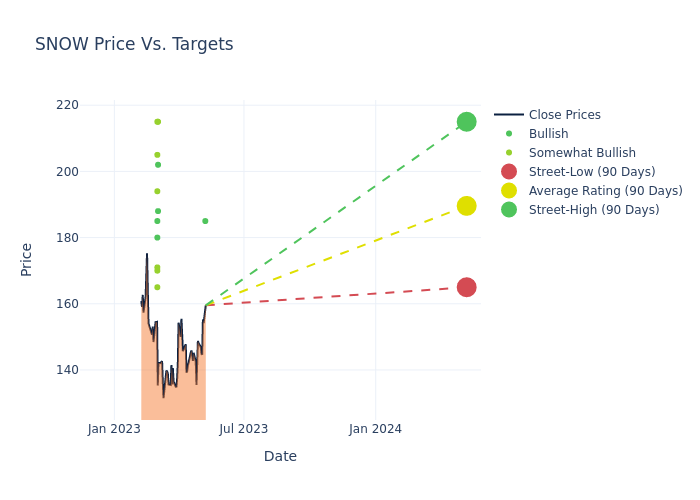Click the chart title SNOW Price Vs. Targets

[134, 44]
